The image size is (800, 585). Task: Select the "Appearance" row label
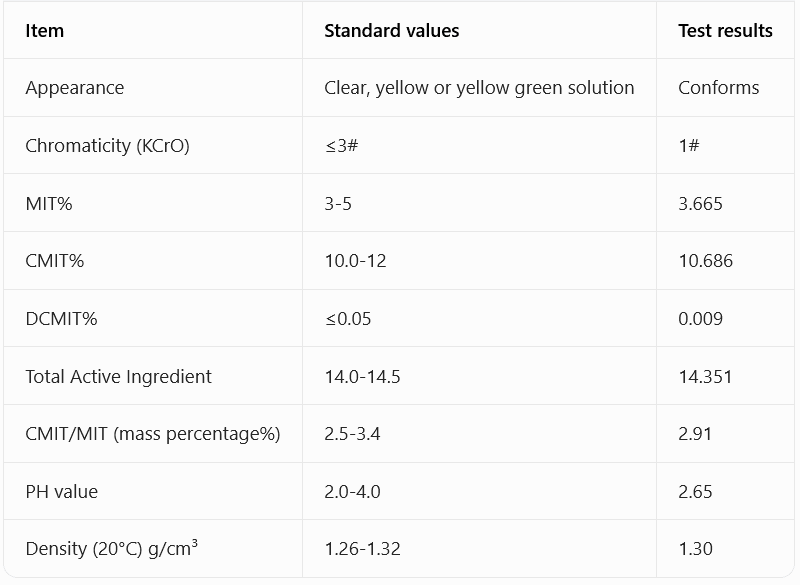pyautogui.click(x=75, y=88)
